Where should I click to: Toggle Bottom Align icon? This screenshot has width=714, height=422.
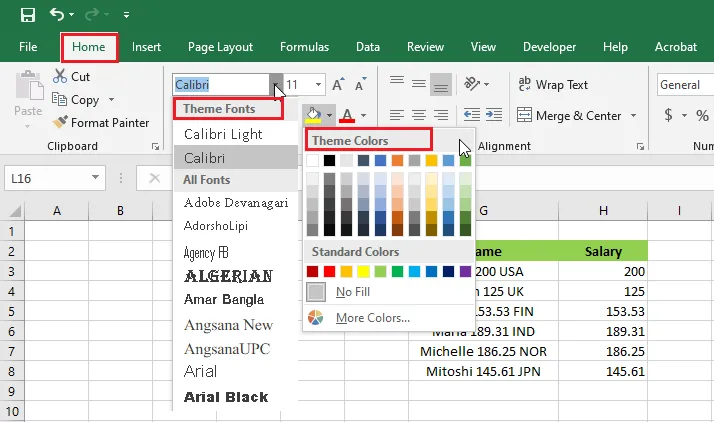click(x=441, y=85)
